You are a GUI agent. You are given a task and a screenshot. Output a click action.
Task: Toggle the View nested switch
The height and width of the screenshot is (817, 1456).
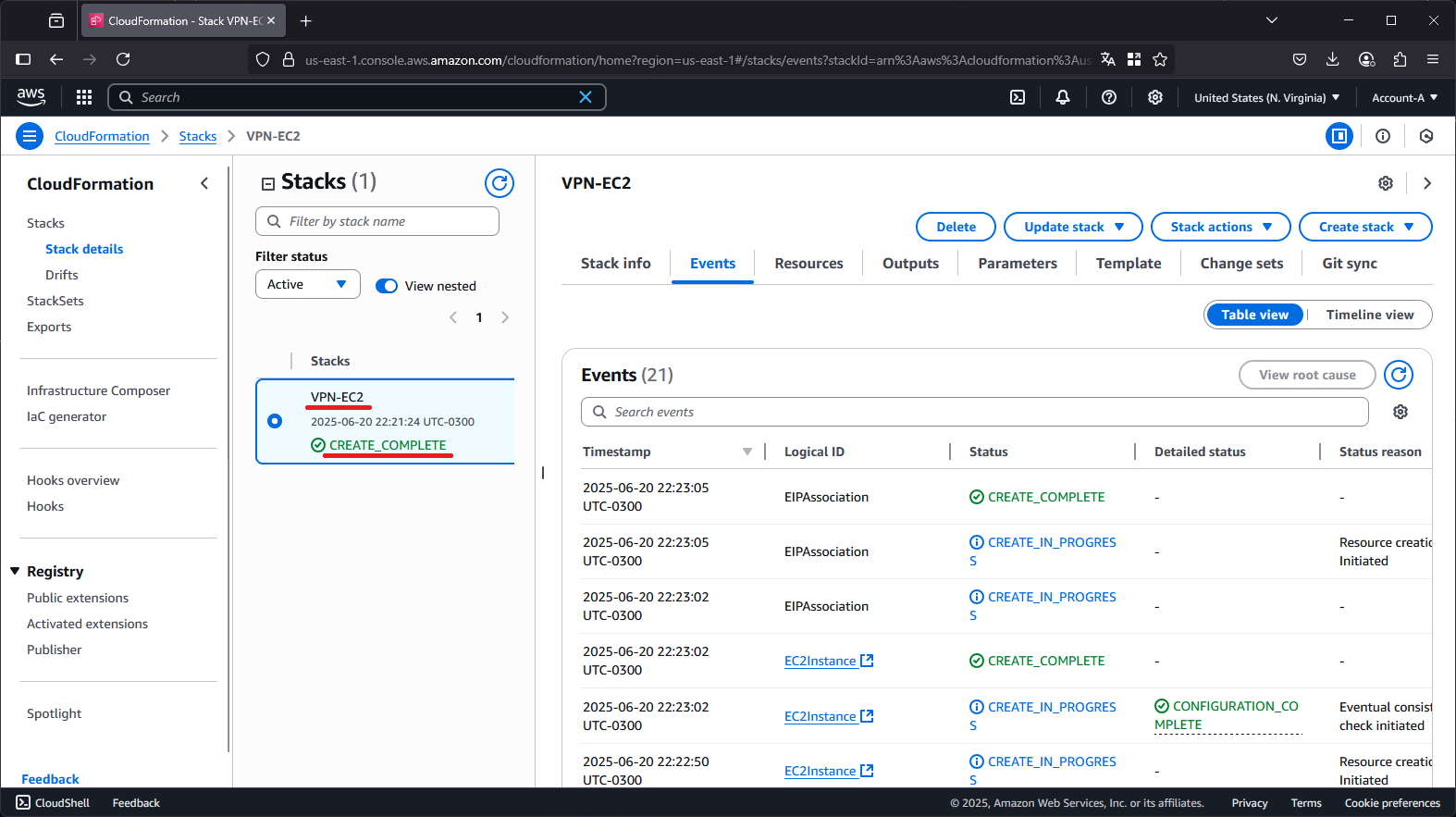click(x=387, y=286)
